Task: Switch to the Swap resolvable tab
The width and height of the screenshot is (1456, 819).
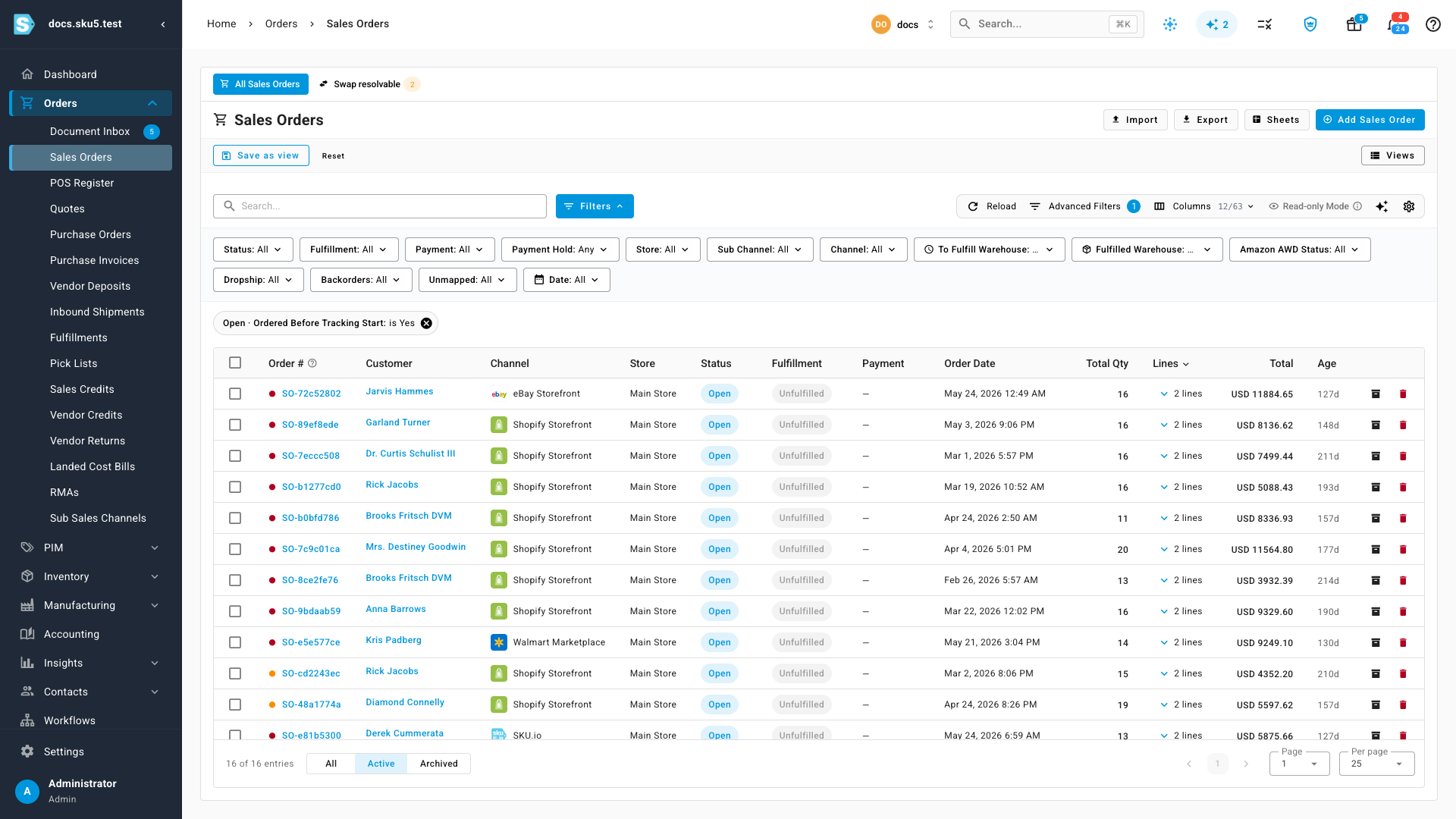Action: [369, 84]
